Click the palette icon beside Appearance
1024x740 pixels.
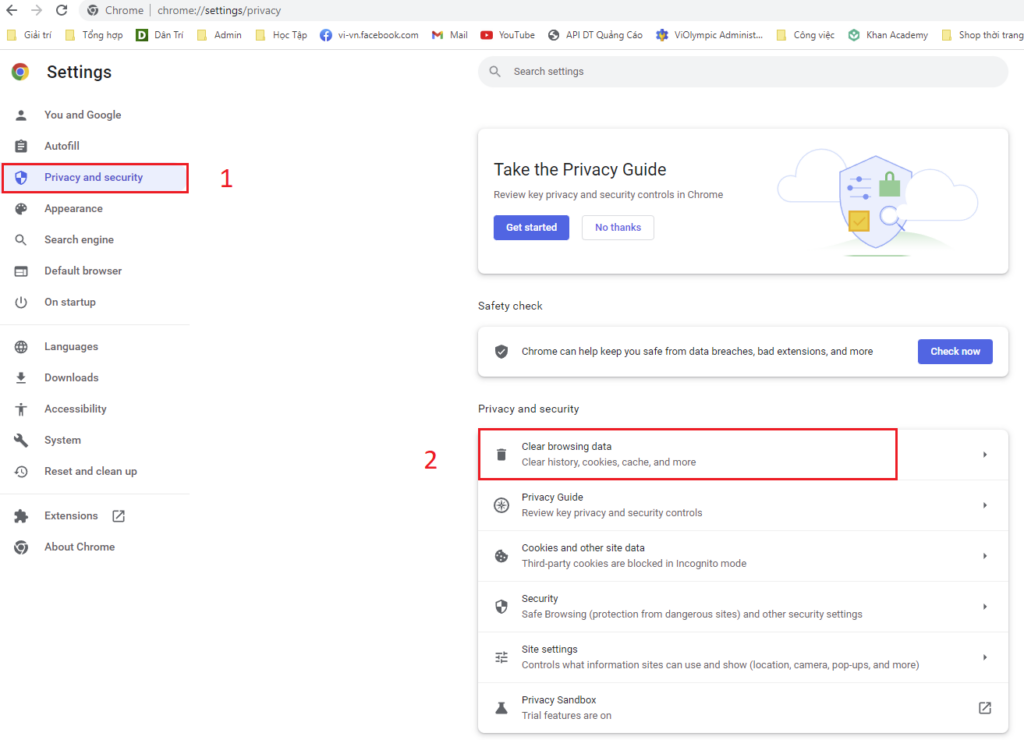pos(21,209)
